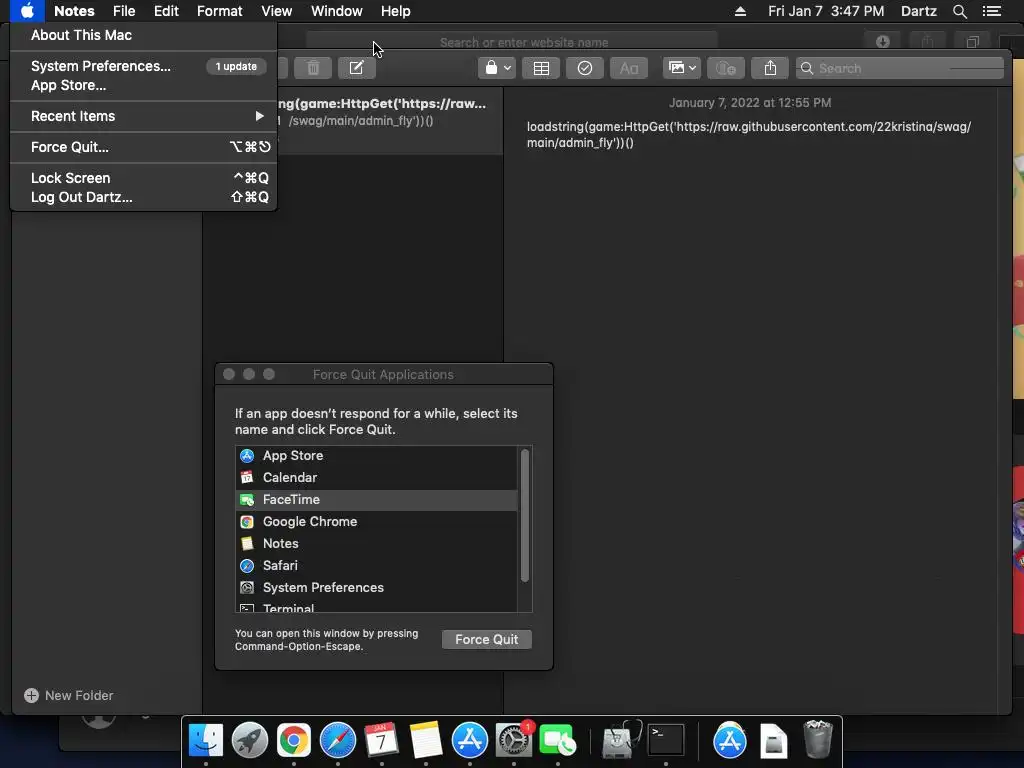Select App Store in Force Quit list

coord(377,456)
